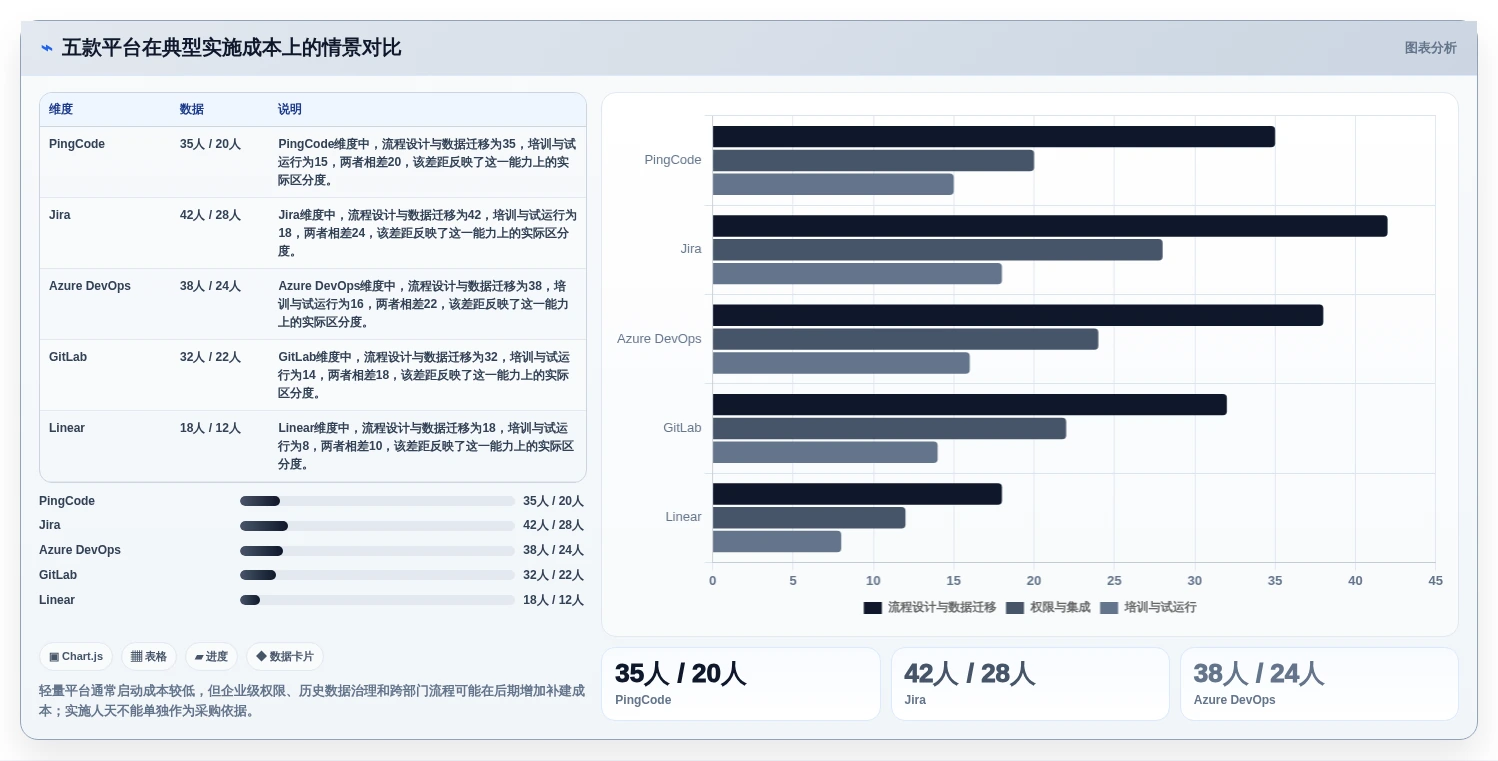This screenshot has height=761, width=1498.
Task: Click 18人 / 12人 table cell
Action: 210,428
